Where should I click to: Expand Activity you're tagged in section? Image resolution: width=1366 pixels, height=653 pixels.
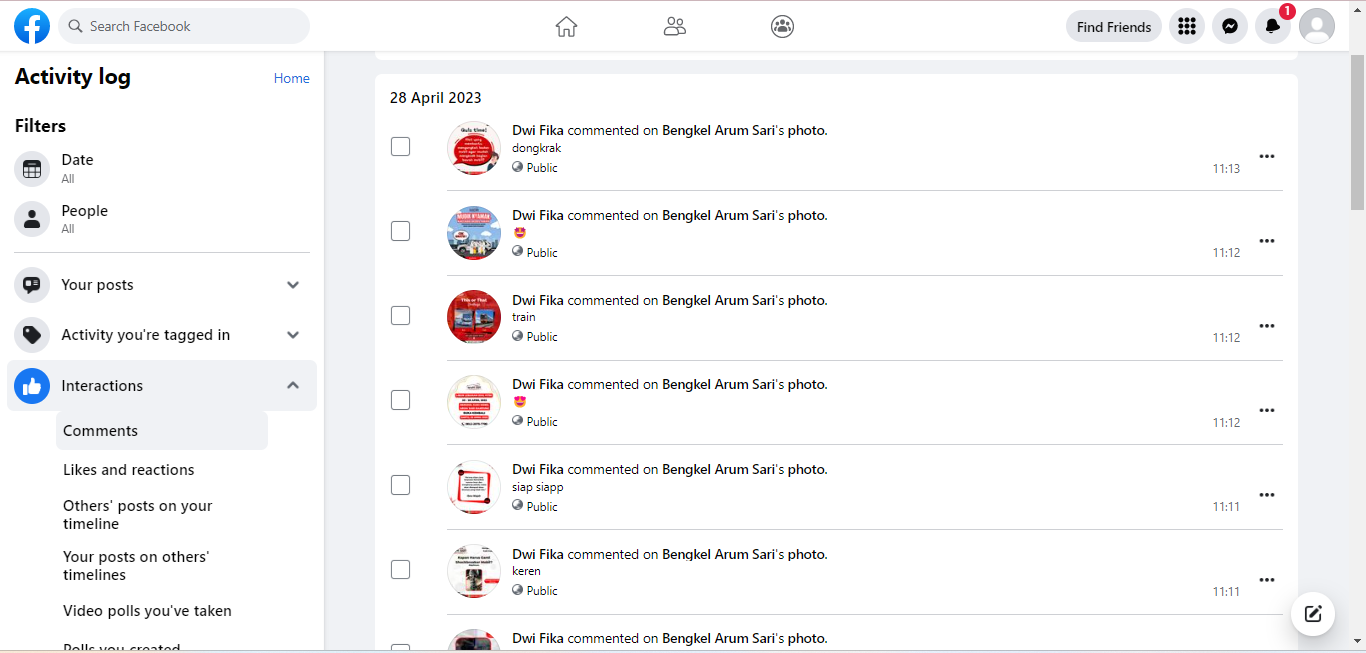[x=293, y=335]
